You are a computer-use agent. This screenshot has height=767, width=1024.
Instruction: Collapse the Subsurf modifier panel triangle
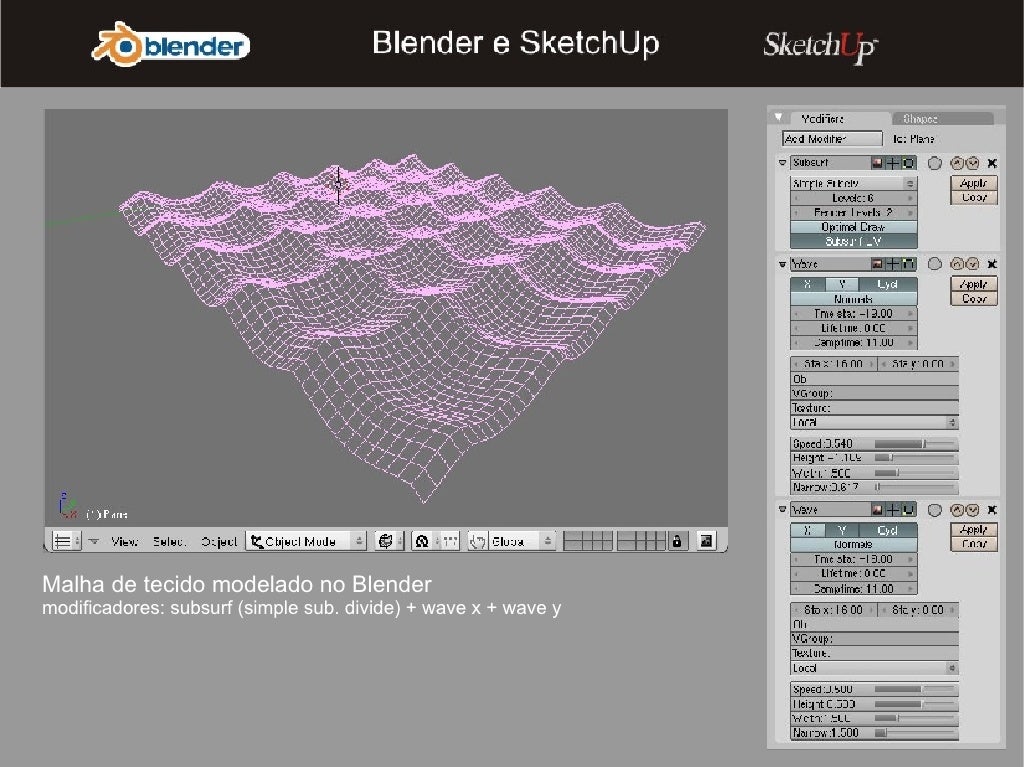(782, 163)
